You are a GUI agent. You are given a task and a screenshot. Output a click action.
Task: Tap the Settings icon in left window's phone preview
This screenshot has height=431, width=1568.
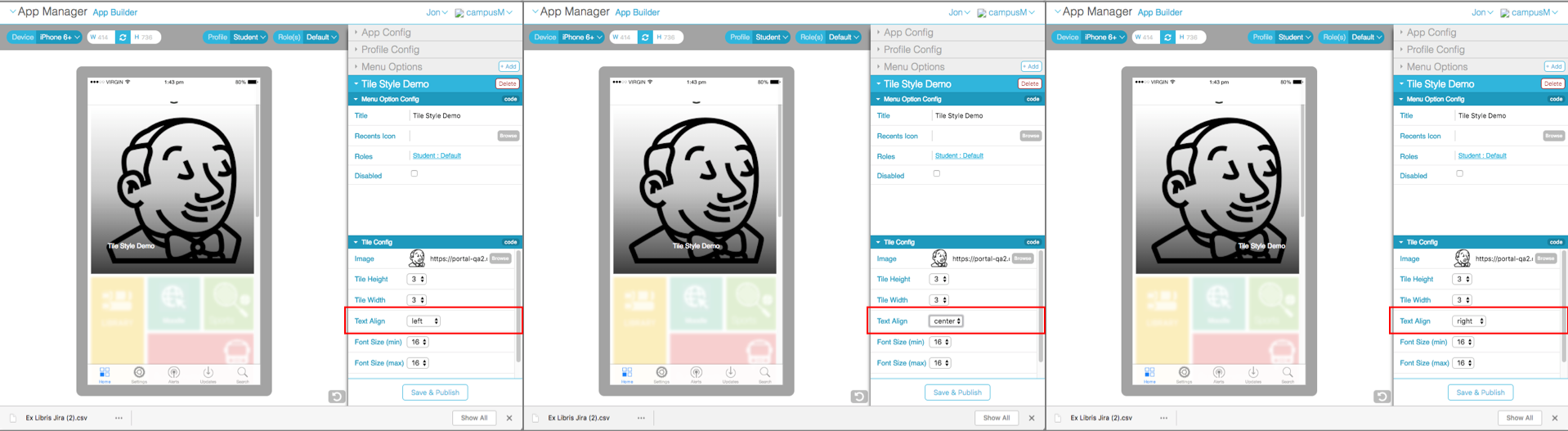pos(139,375)
